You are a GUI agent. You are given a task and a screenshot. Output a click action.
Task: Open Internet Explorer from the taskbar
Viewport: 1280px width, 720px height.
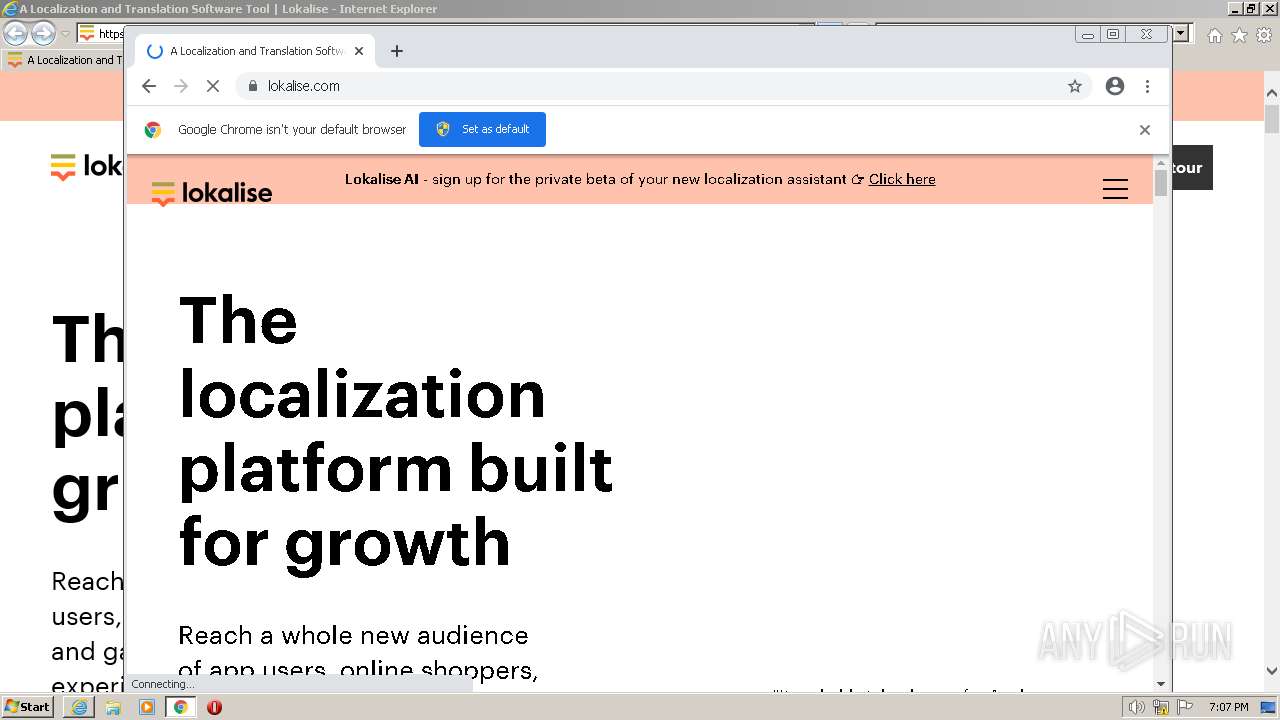(79, 707)
